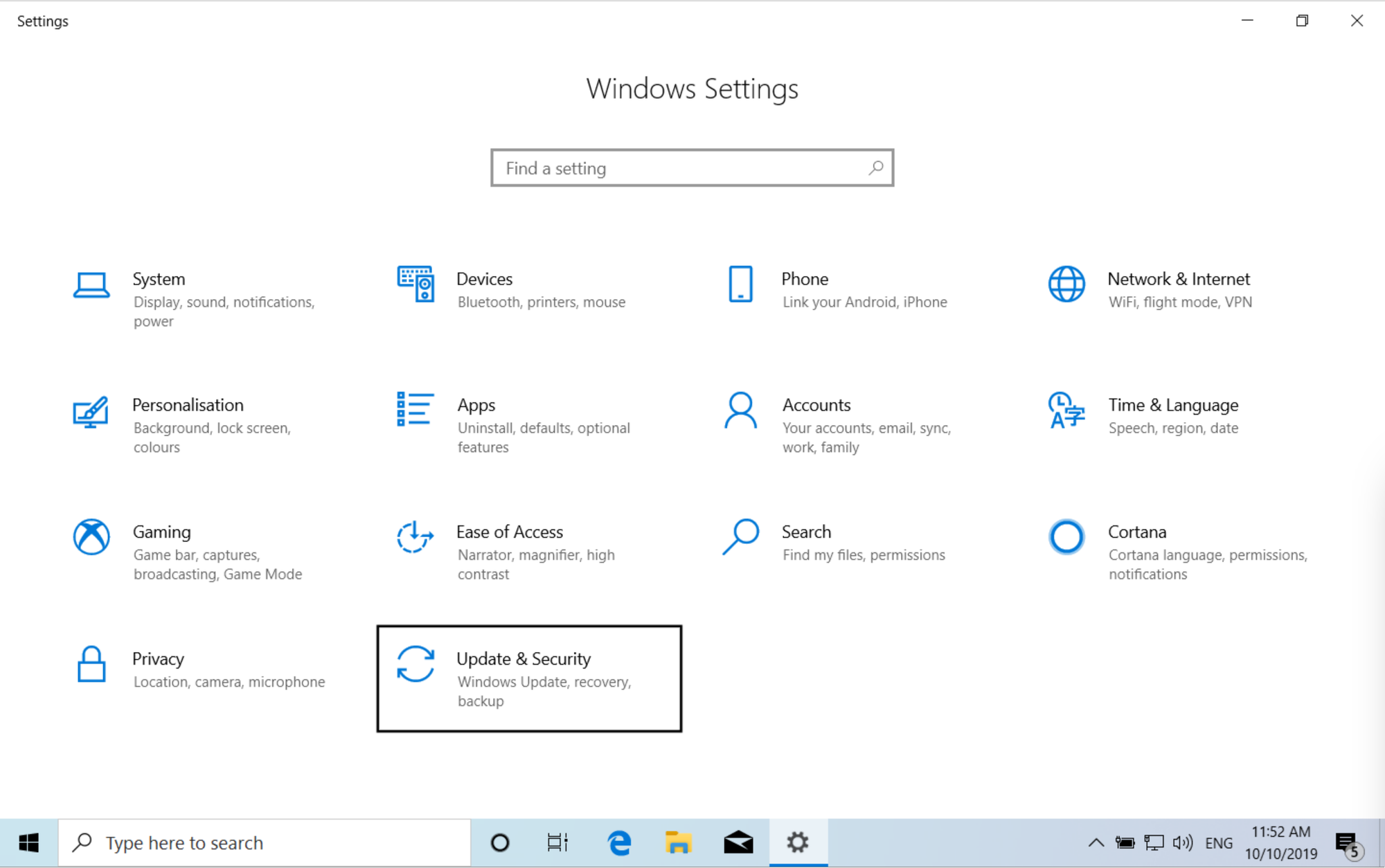Open the Search magnifier icon in settings grid

(740, 536)
